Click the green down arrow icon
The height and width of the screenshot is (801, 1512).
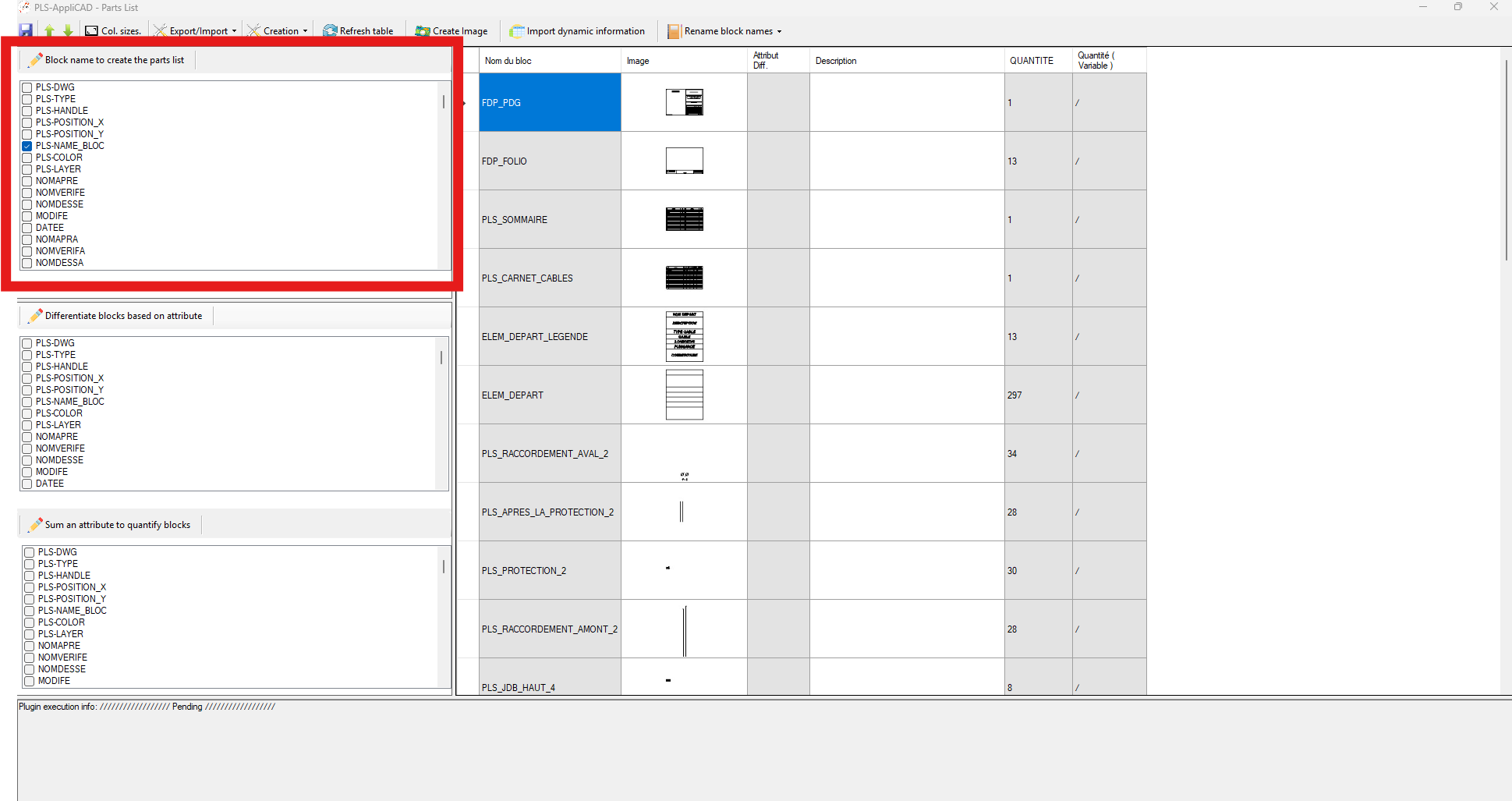(68, 30)
